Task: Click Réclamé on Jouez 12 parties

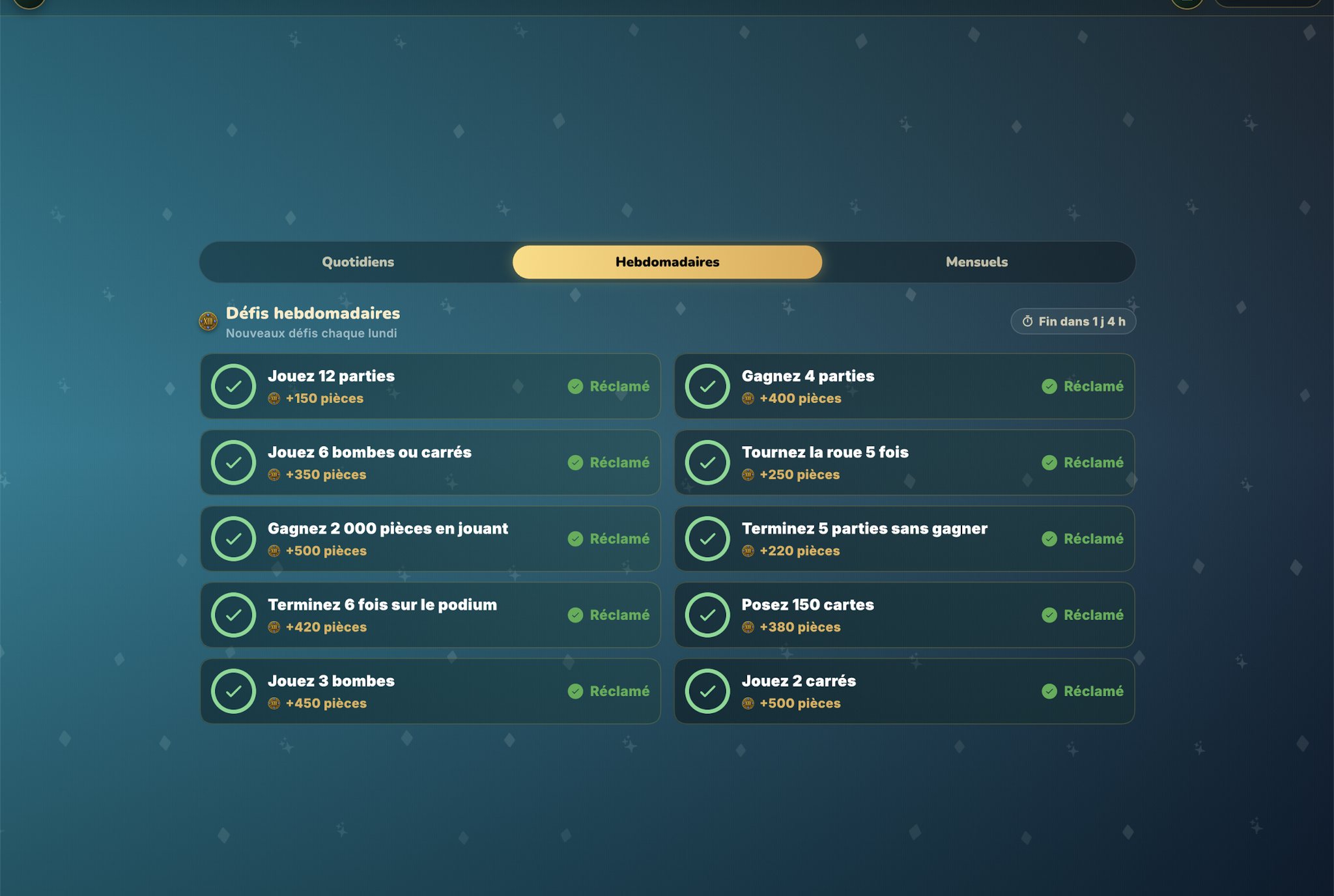Action: pyautogui.click(x=608, y=386)
